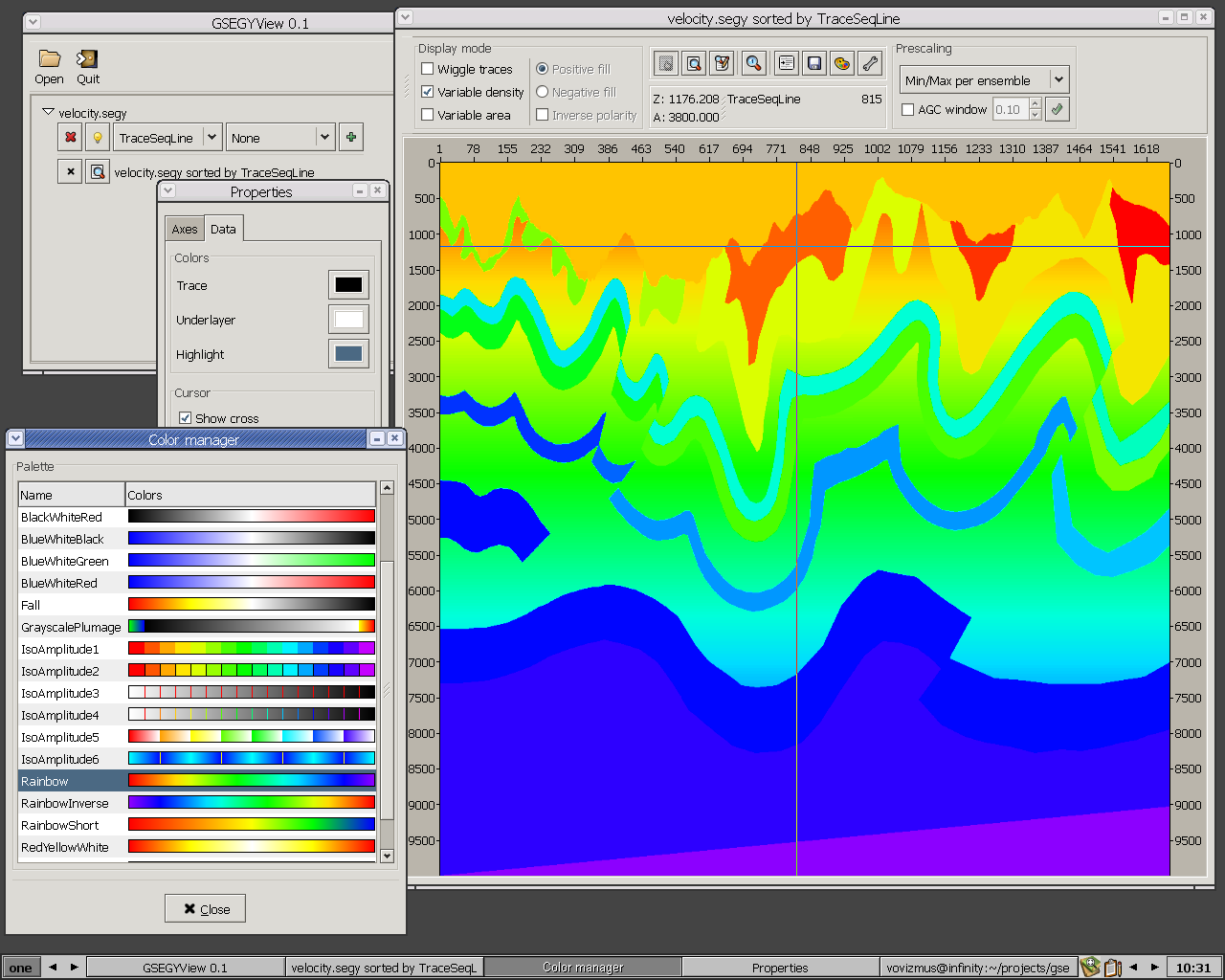Open the Min/Max per ensemble prescaling dropdown

click(984, 79)
